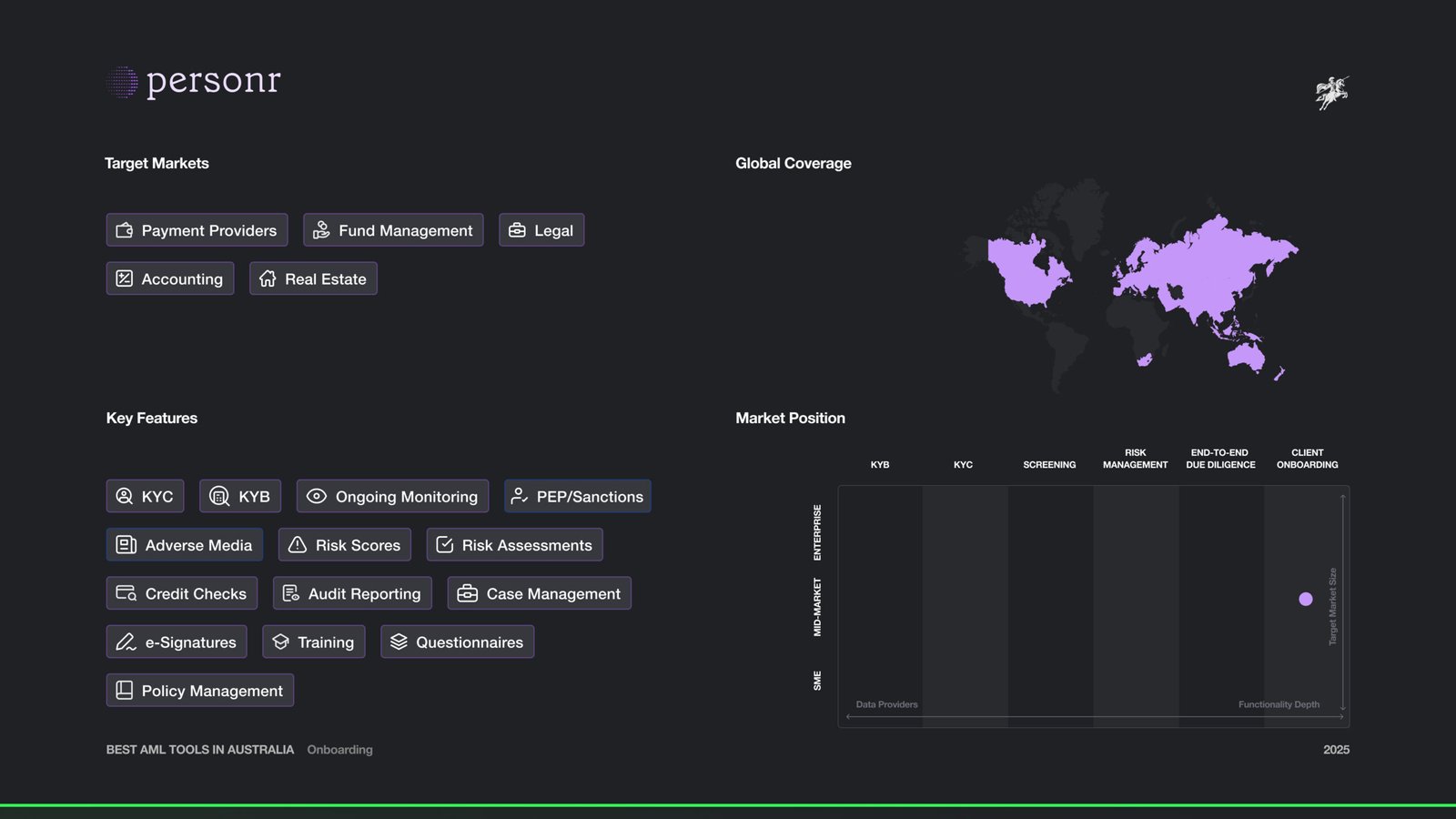Choose the Questionnaires feature tag
This screenshot has width=1456, height=819.
point(458,642)
